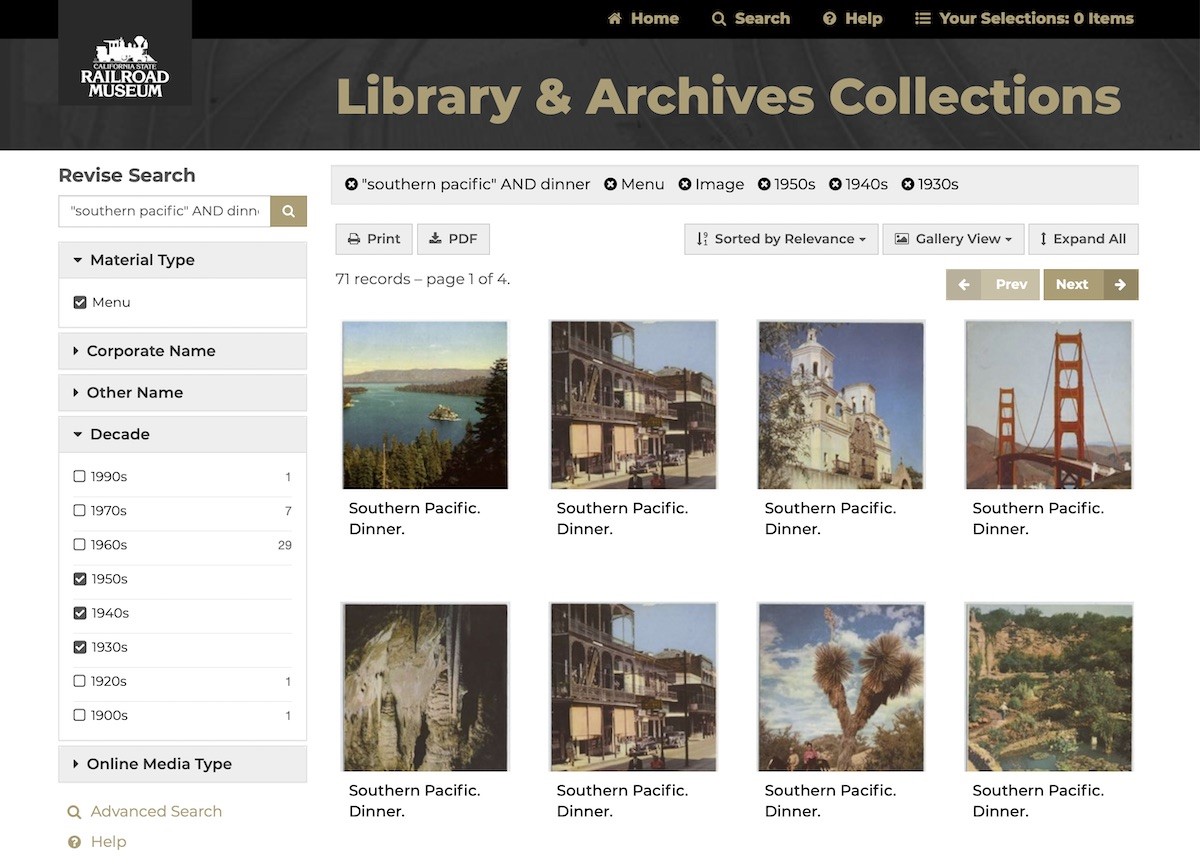Check the 1970s decade checkbox

click(80, 511)
